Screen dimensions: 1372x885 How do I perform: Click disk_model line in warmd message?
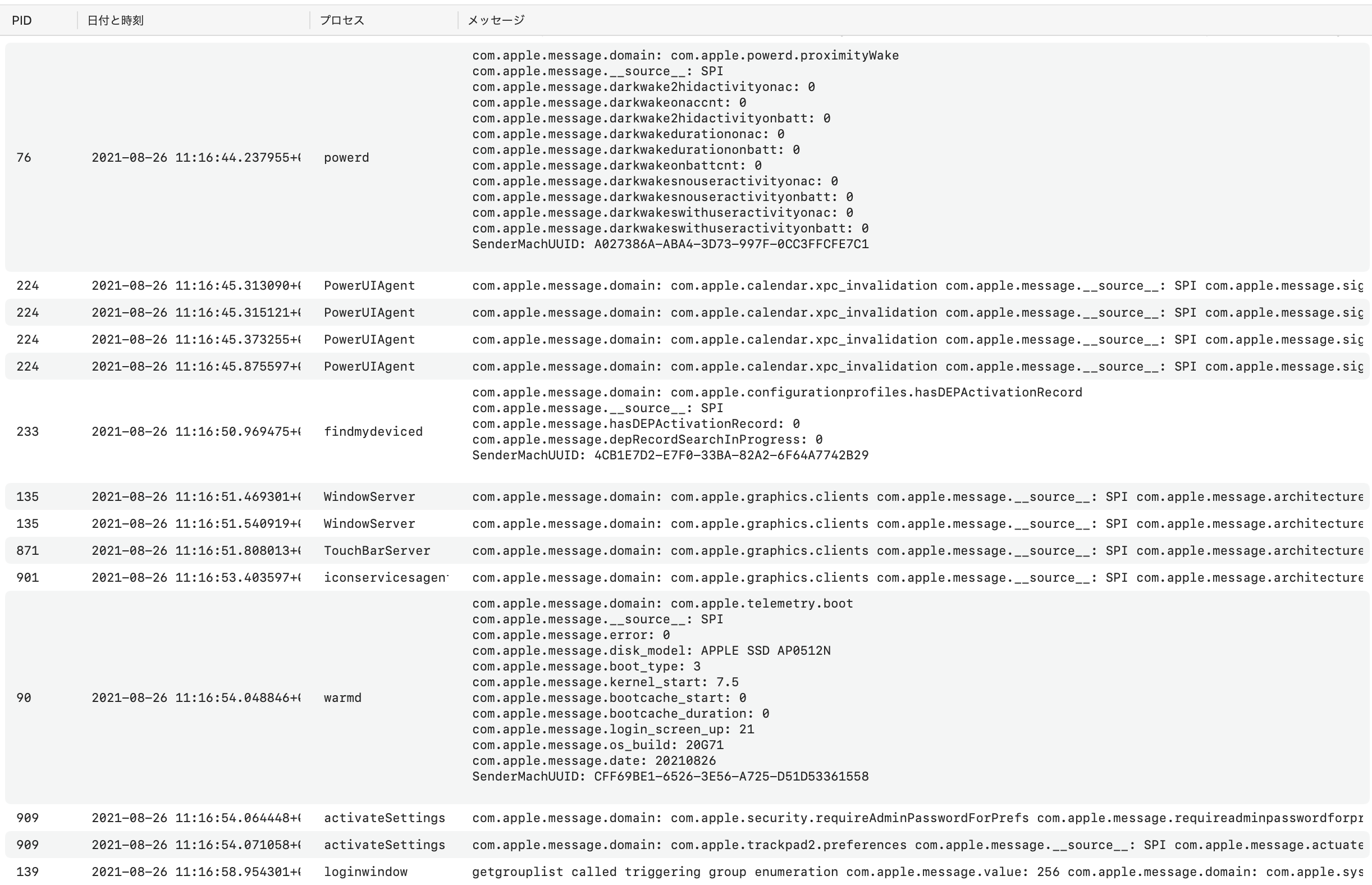(x=651, y=650)
